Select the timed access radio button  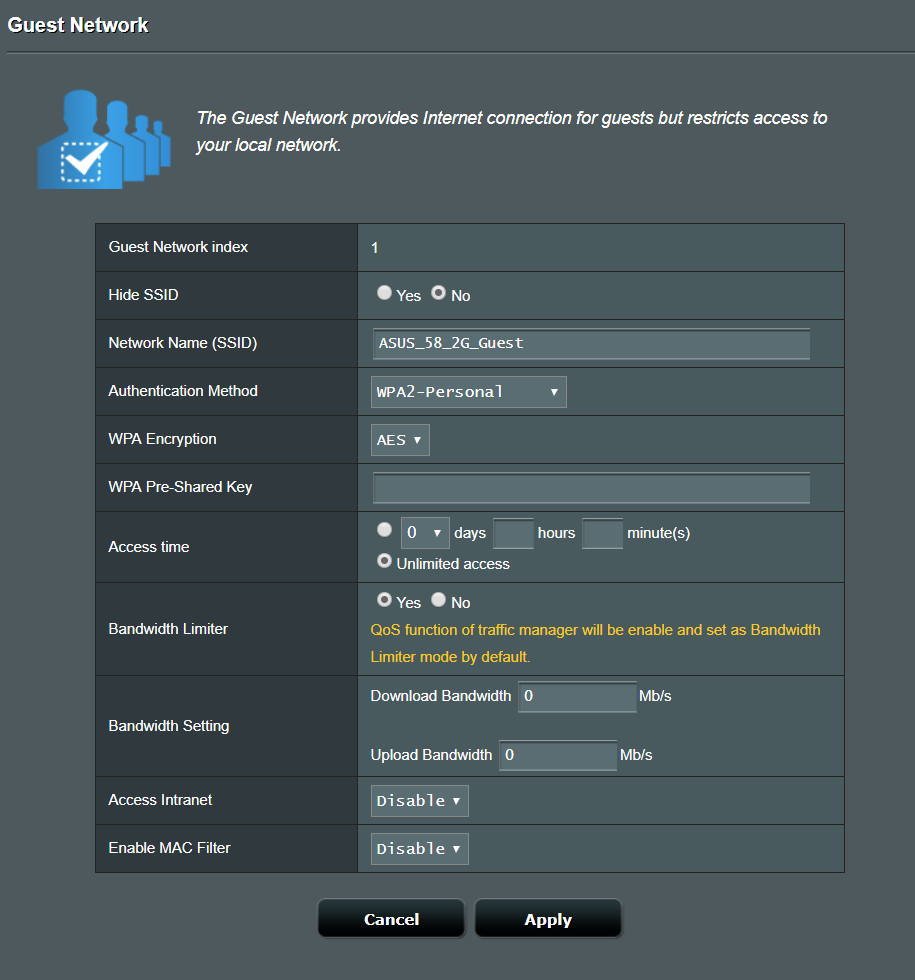tap(384, 529)
